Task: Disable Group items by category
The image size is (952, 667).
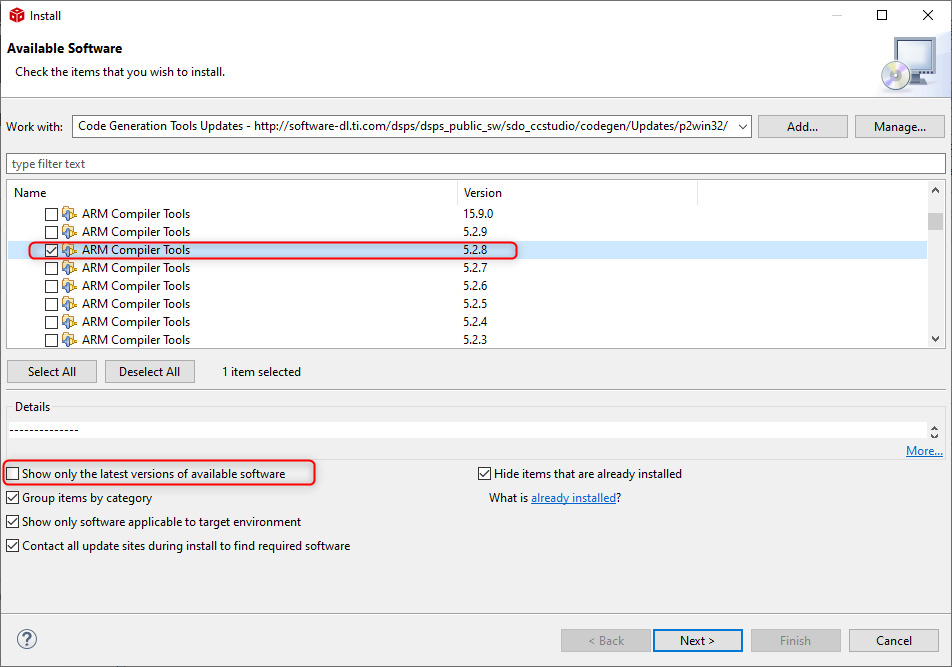Action: tap(13, 498)
